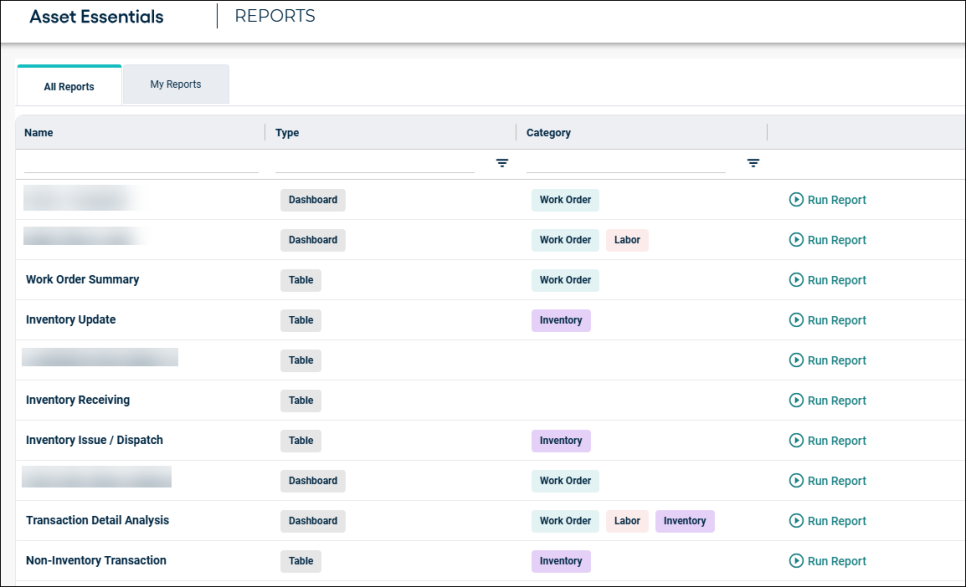Click the Category filter input field

pyautogui.click(x=625, y=163)
